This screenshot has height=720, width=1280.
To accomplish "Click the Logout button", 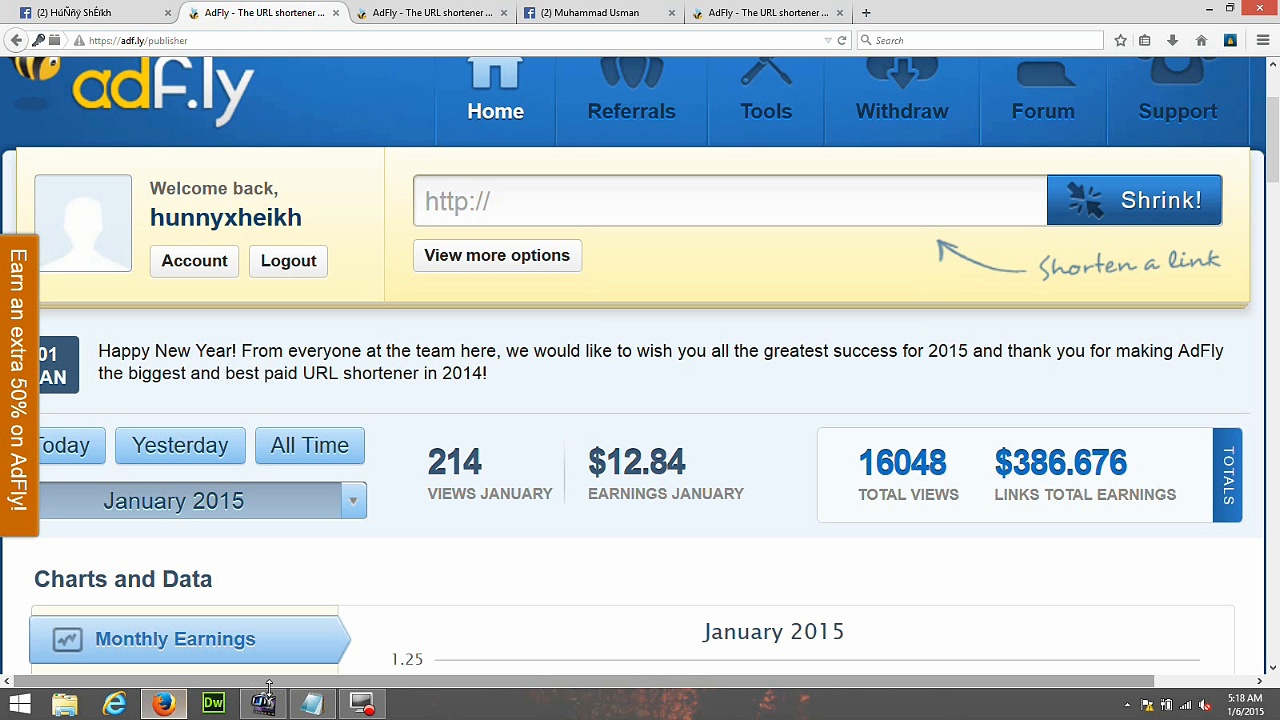I will coord(288,261).
